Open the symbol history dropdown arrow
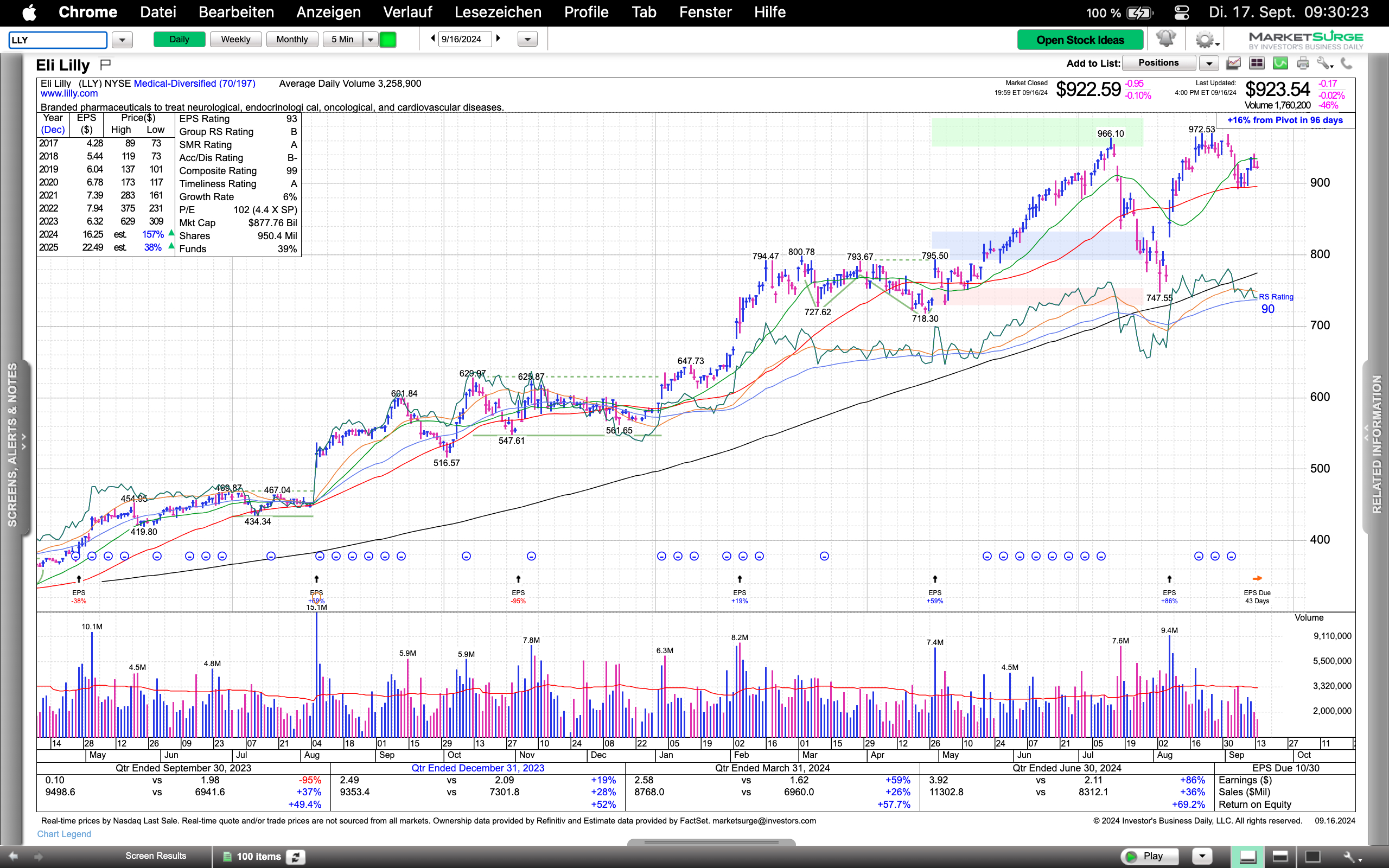The image size is (1389, 868). click(x=122, y=40)
